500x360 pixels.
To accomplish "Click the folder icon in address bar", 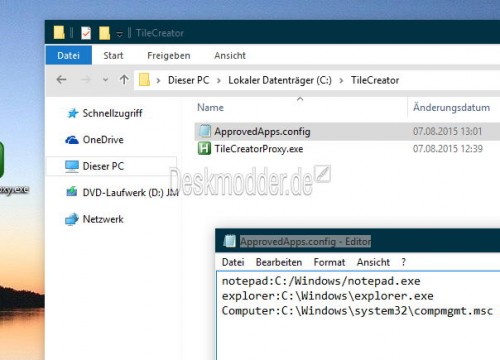I will [144, 80].
